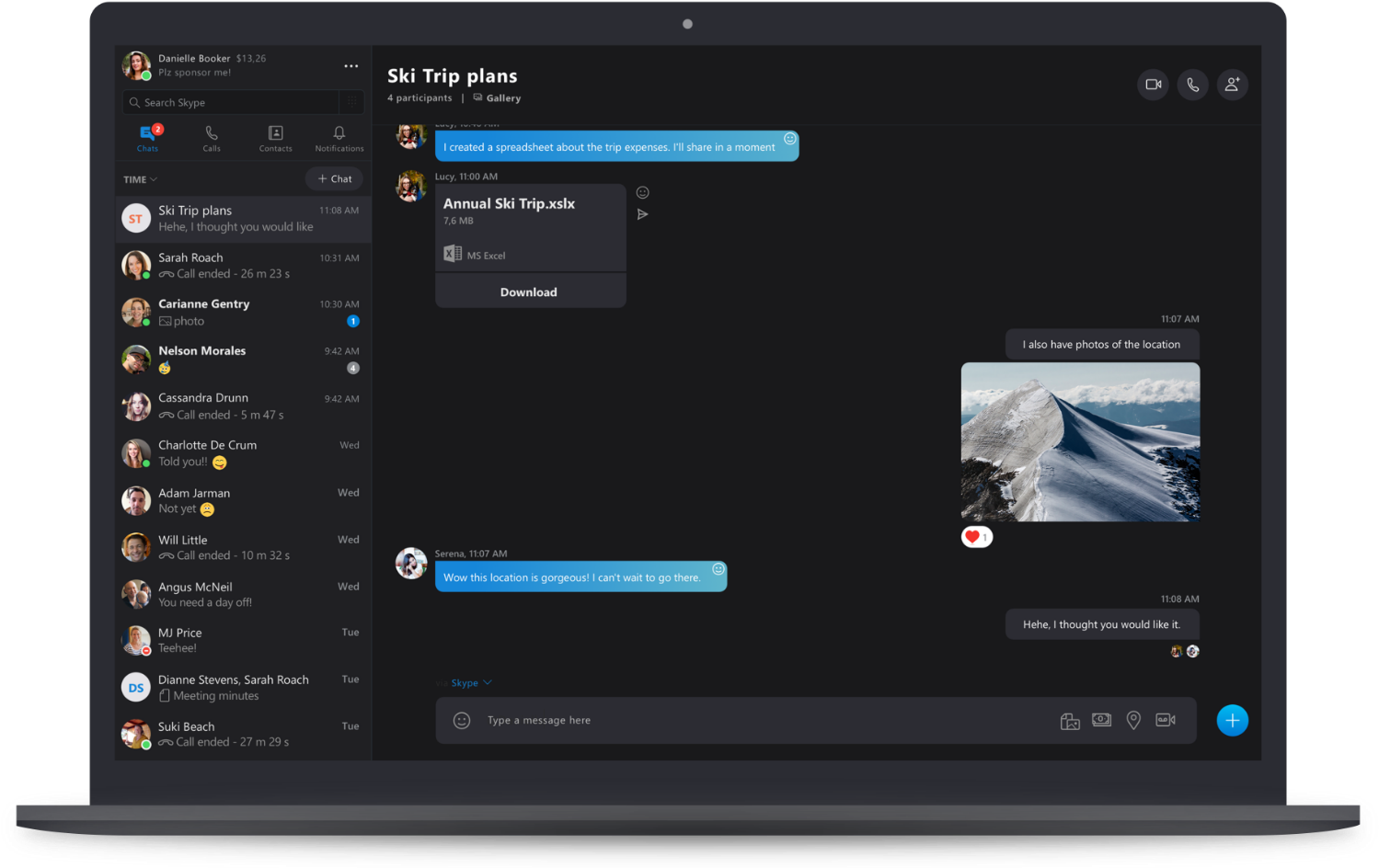The height and width of the screenshot is (868, 1379).
Task: Switch to the Chats tab
Action: (x=147, y=137)
